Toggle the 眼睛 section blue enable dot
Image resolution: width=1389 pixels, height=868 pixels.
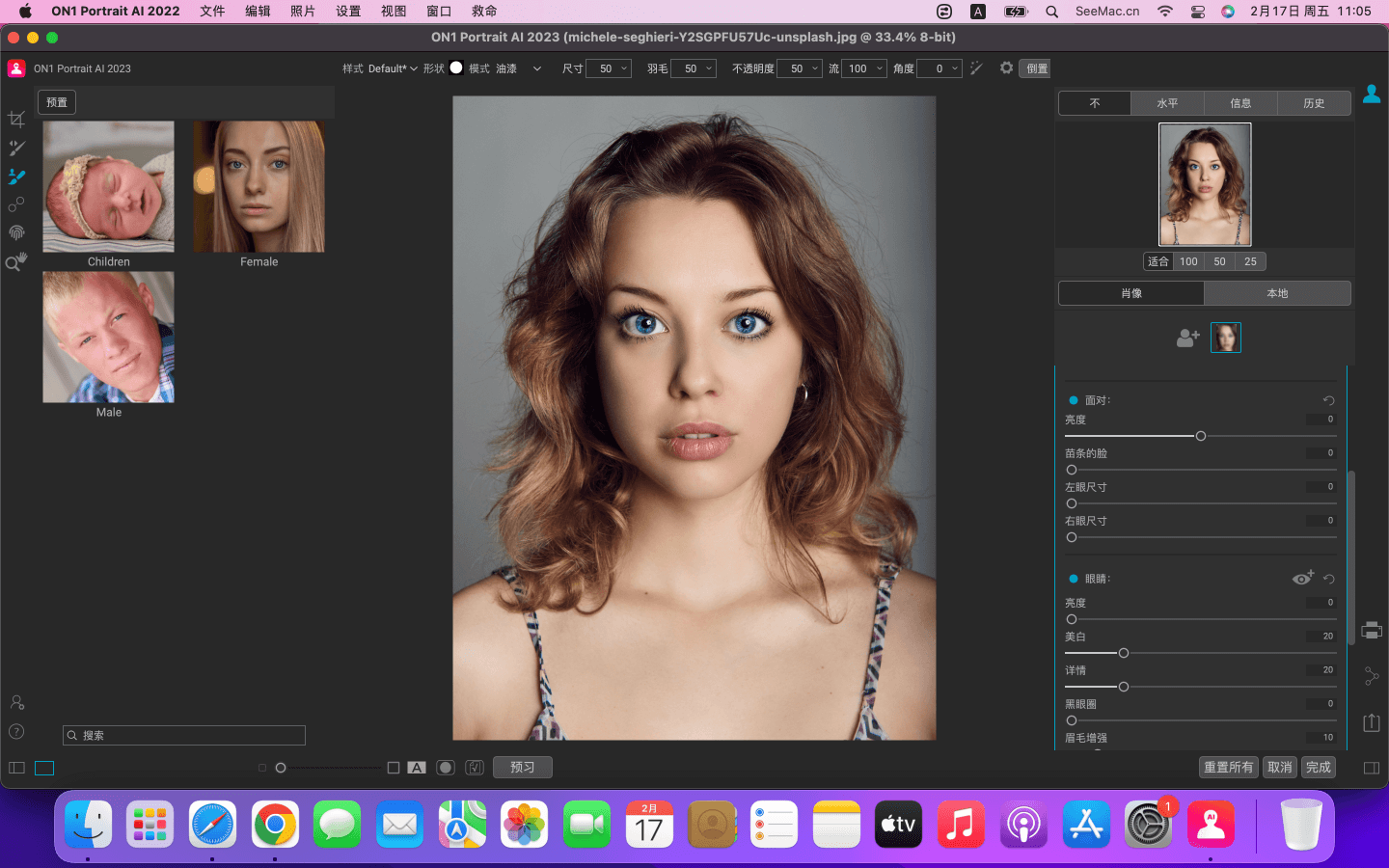tap(1073, 579)
